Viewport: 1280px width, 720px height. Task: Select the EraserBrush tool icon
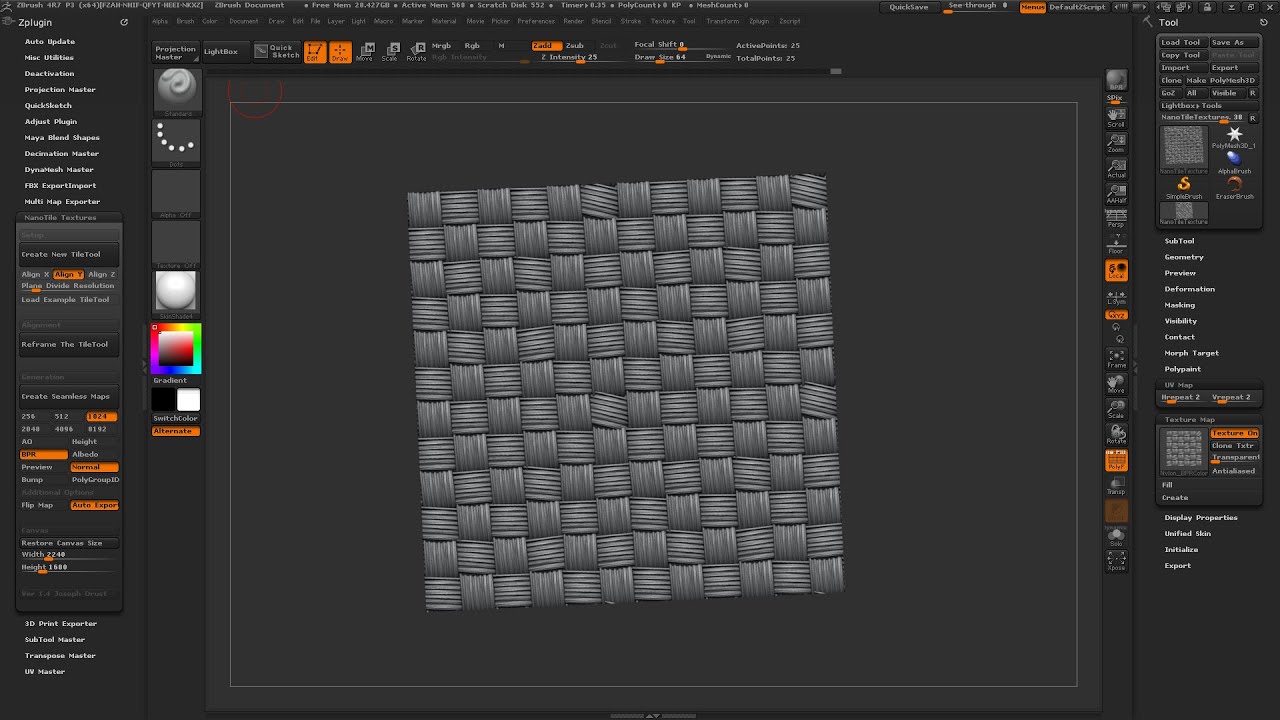tap(1234, 187)
